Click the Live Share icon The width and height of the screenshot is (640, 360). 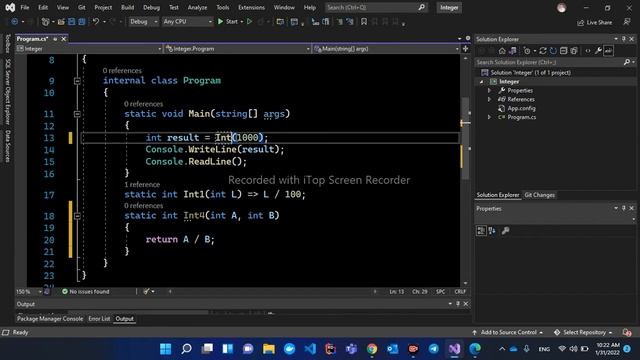[580, 23]
